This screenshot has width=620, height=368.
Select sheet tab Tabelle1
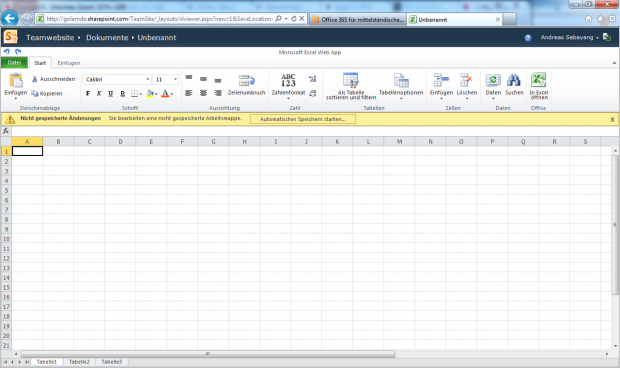point(47,362)
